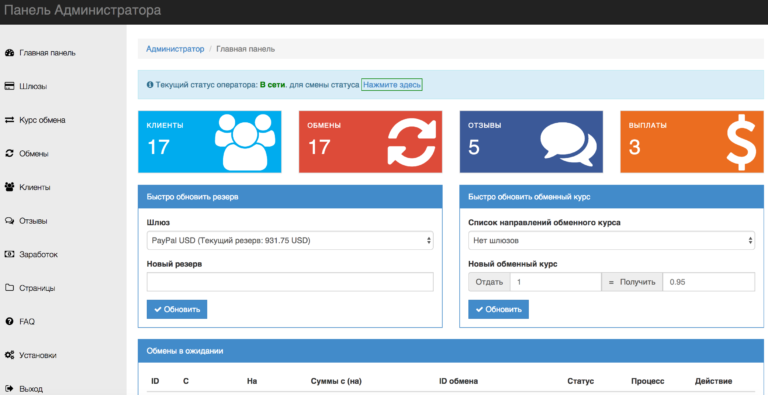Expand the exchange rate directions list dropdown
This screenshot has height=395, width=768.
611,241
